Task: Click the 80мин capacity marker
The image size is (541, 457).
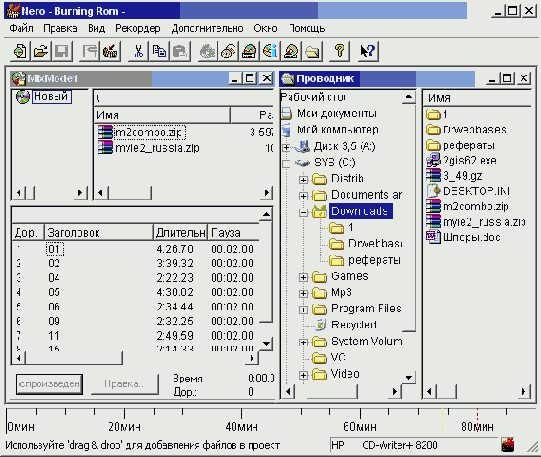Action: tap(477, 427)
